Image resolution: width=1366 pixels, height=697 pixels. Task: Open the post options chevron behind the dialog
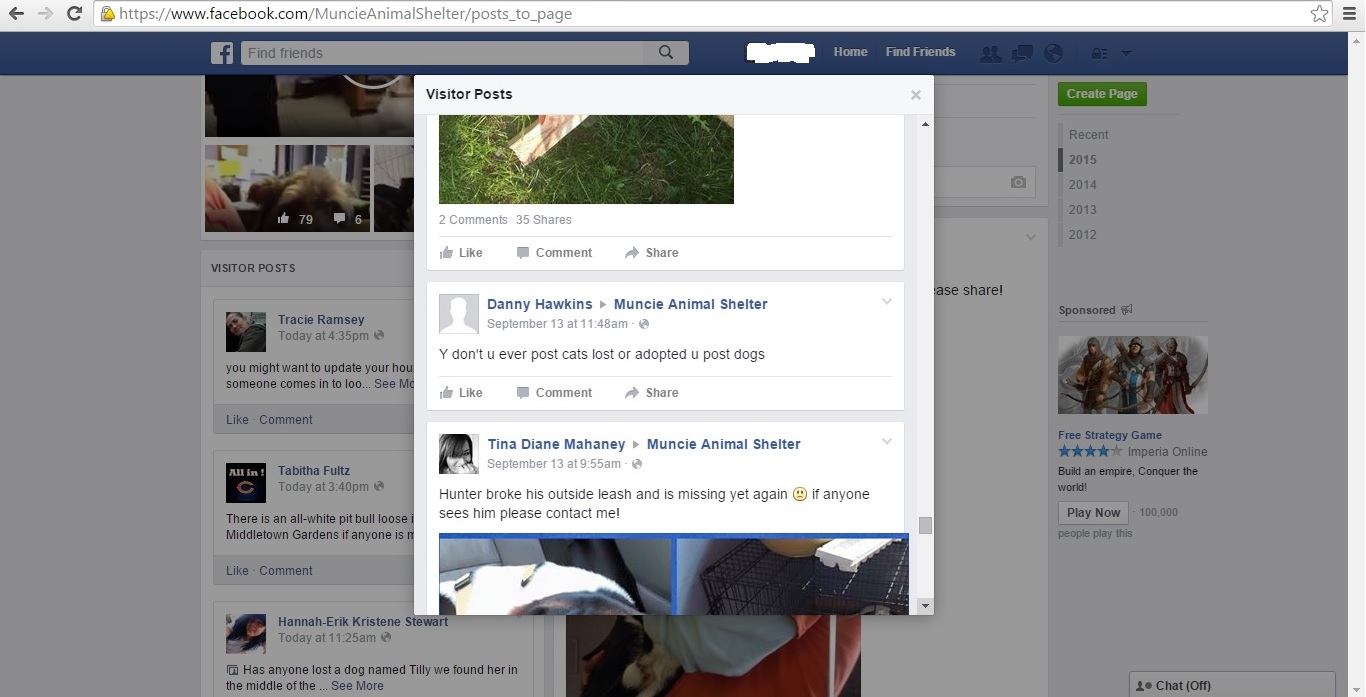click(1030, 237)
